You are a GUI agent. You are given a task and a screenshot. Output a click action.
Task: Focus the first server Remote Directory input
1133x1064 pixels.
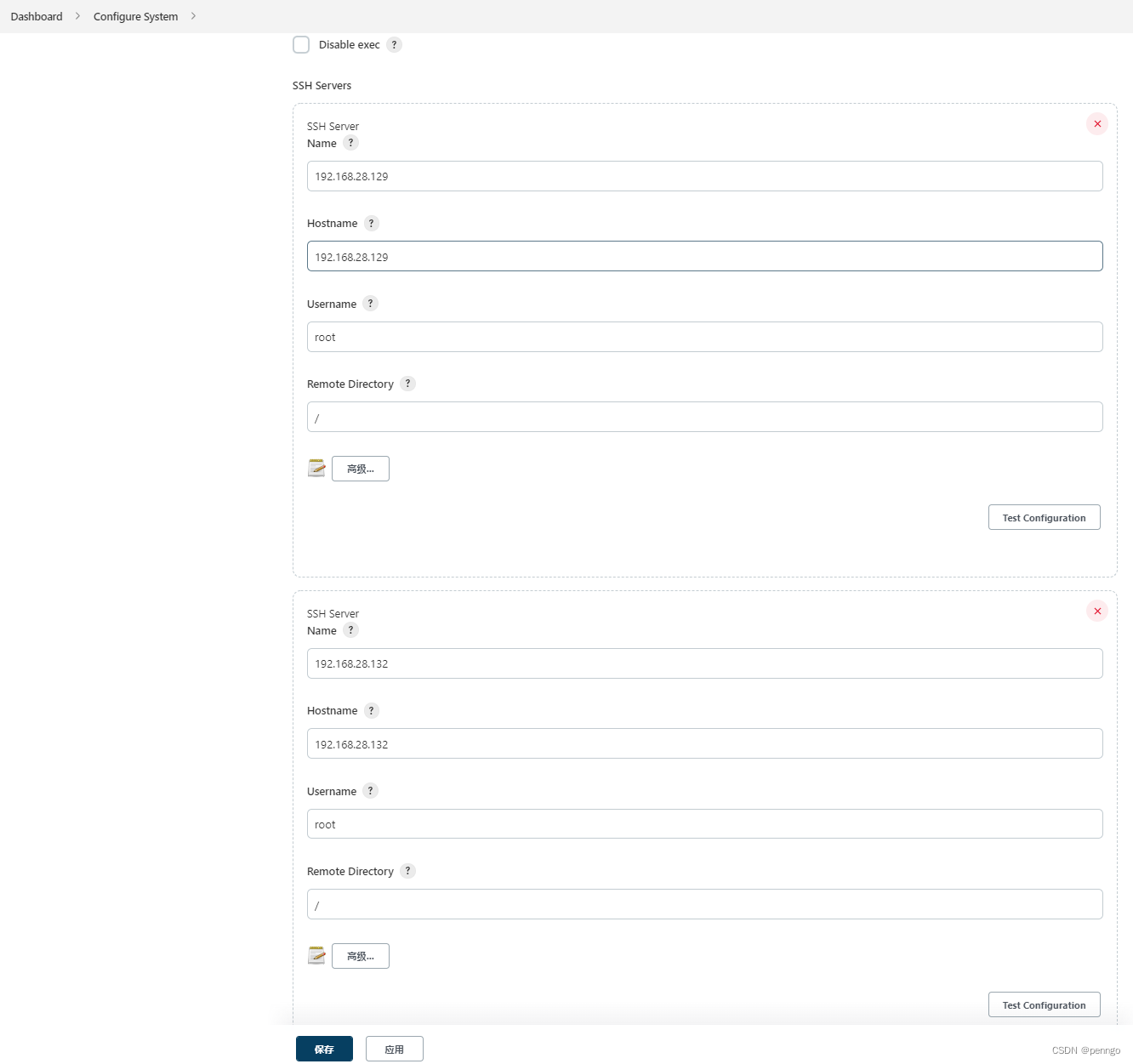pos(704,417)
